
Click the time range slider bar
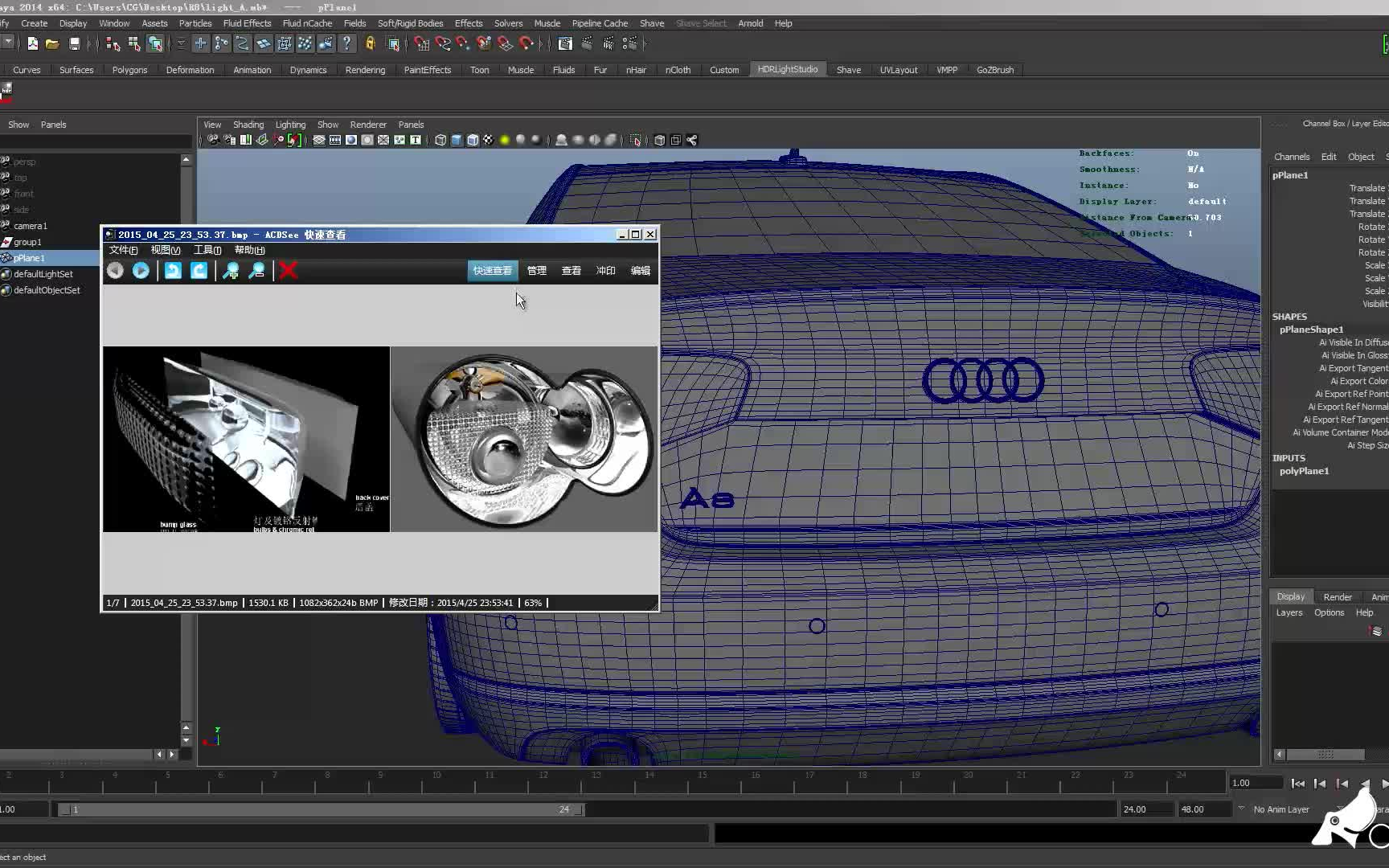(322, 809)
